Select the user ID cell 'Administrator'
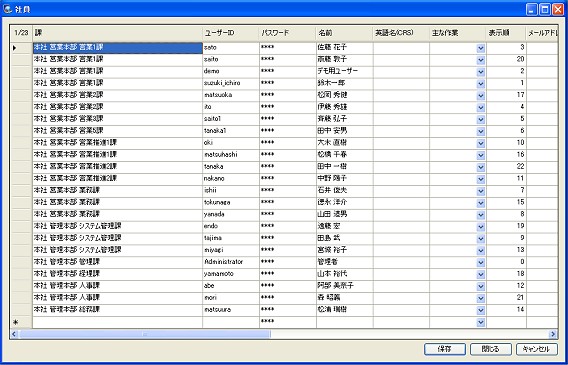This screenshot has width=568, height=365. [x=231, y=263]
